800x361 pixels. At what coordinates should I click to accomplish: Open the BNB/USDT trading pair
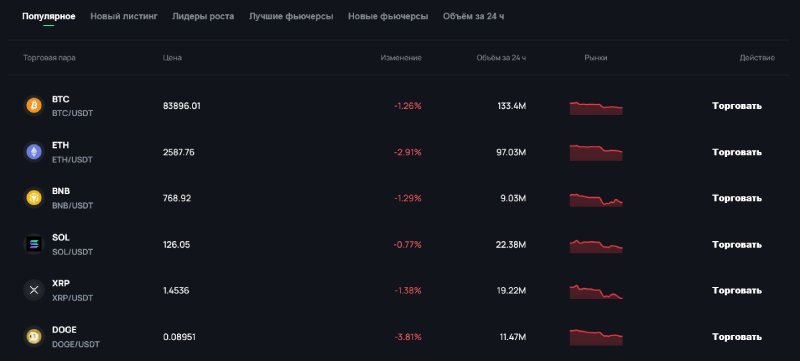pyautogui.click(x=72, y=205)
